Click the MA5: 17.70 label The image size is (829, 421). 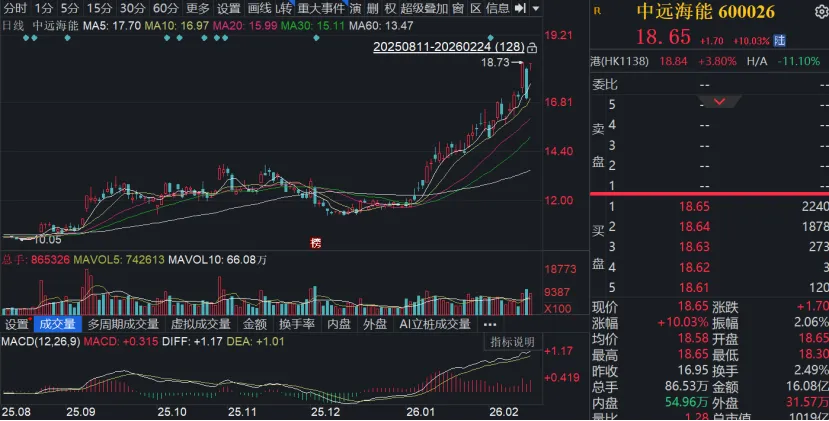click(112, 25)
